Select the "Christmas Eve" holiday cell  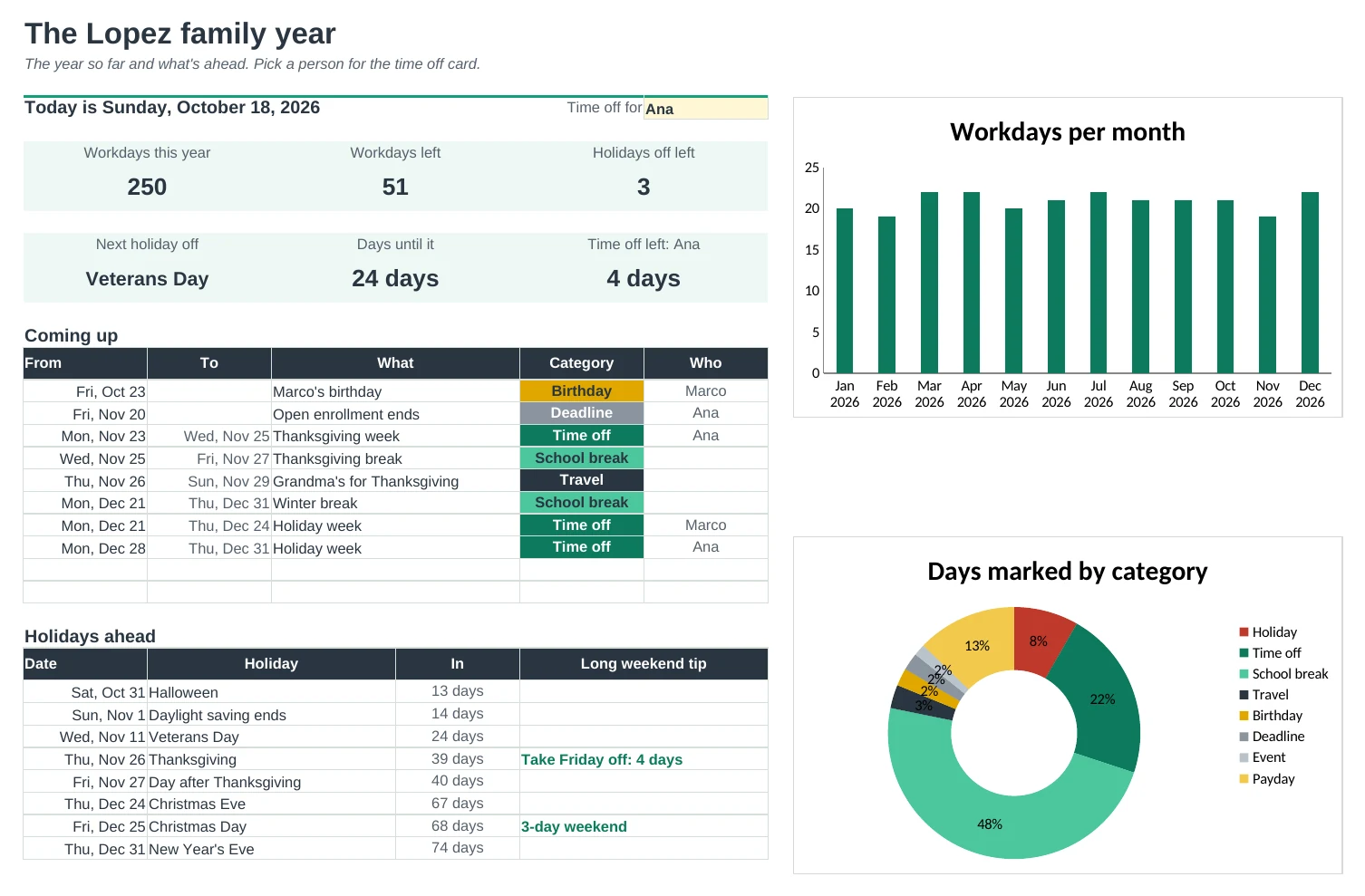point(271,804)
